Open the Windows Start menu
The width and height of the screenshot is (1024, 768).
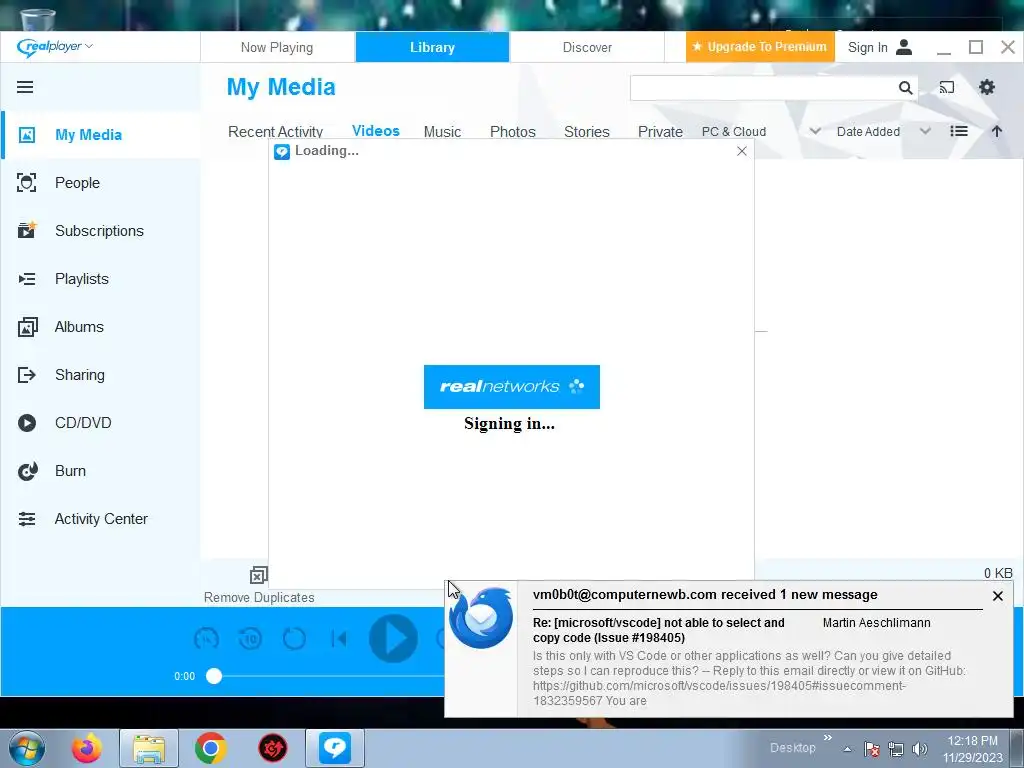coord(27,748)
